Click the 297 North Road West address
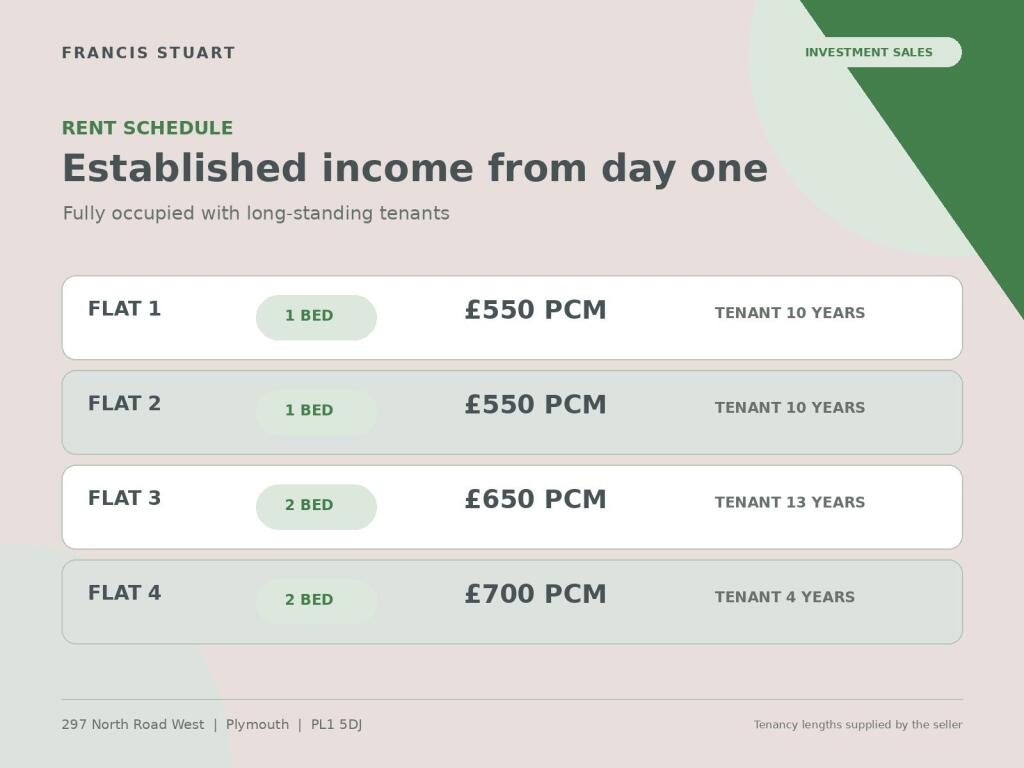 pos(133,724)
